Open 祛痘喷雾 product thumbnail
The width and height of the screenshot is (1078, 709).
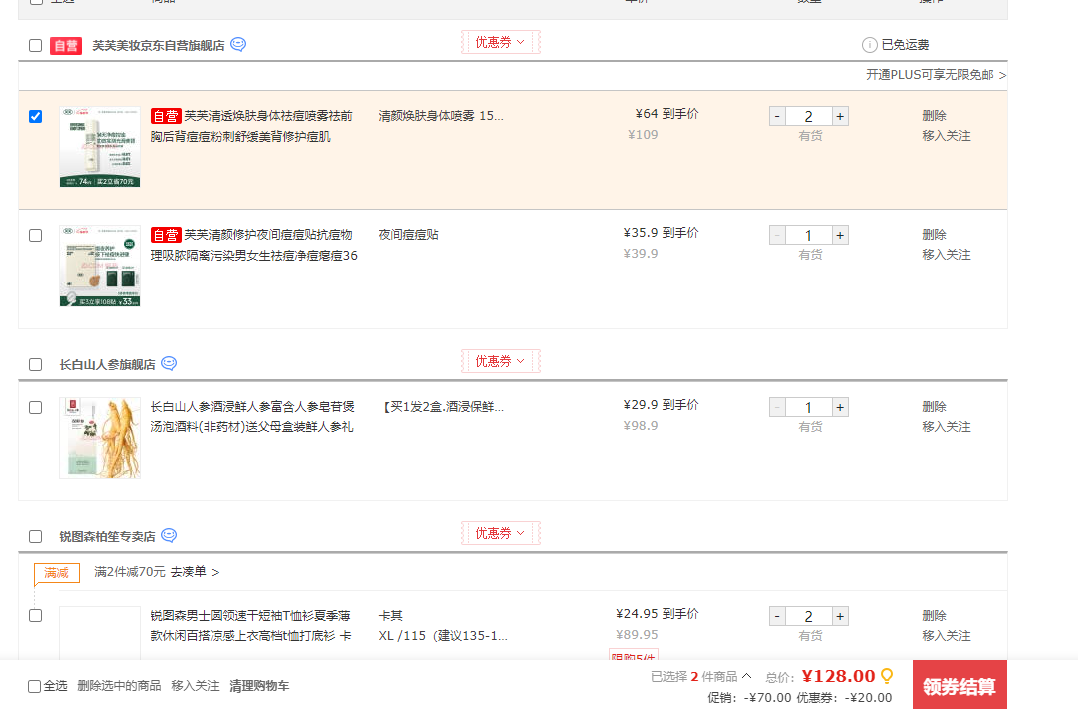pyautogui.click(x=100, y=146)
